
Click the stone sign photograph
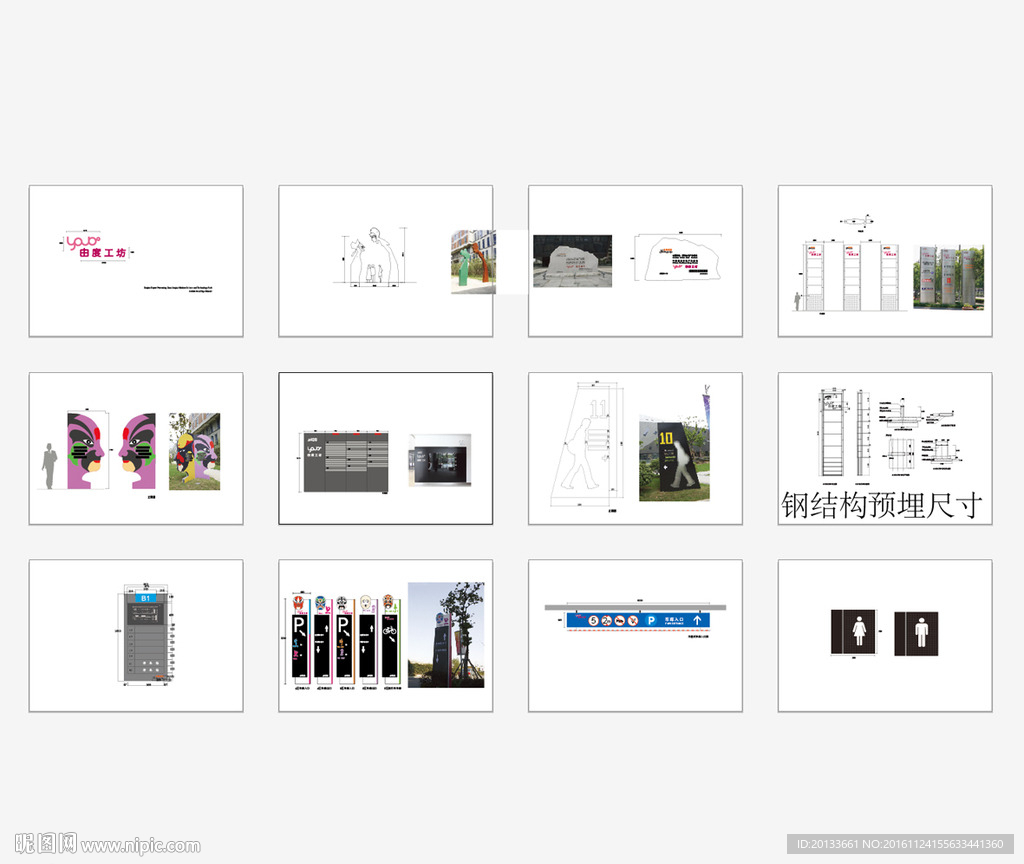(573, 261)
